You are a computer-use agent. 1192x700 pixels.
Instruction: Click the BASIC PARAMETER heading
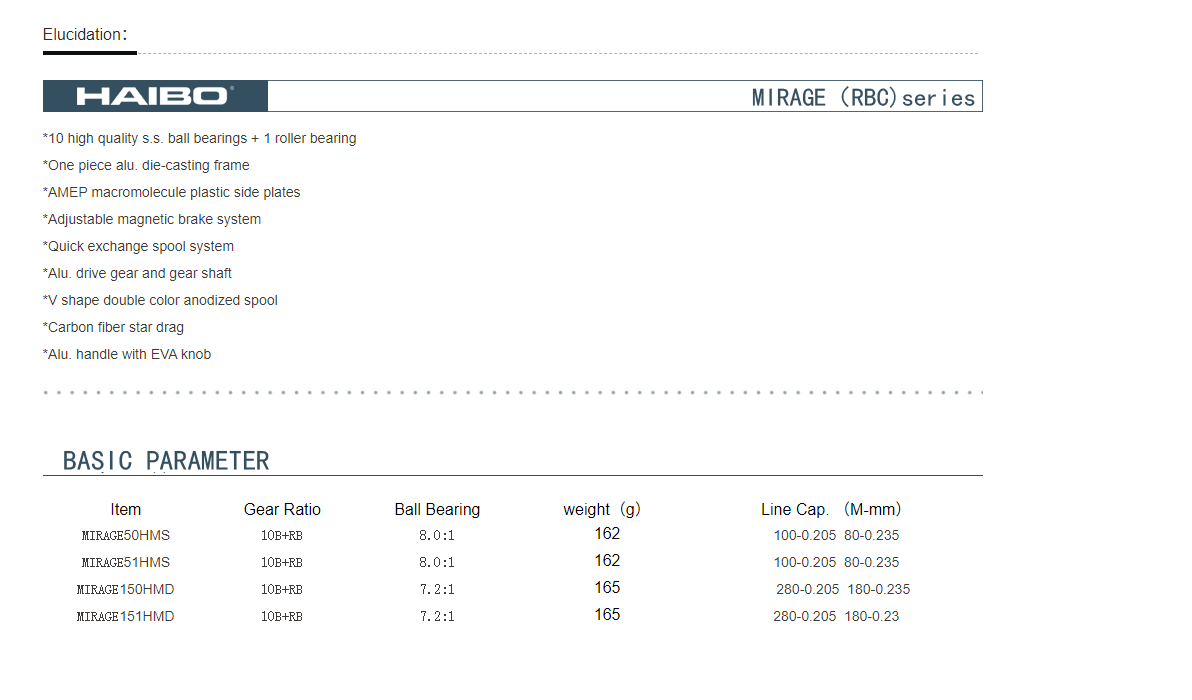pyautogui.click(x=166, y=461)
